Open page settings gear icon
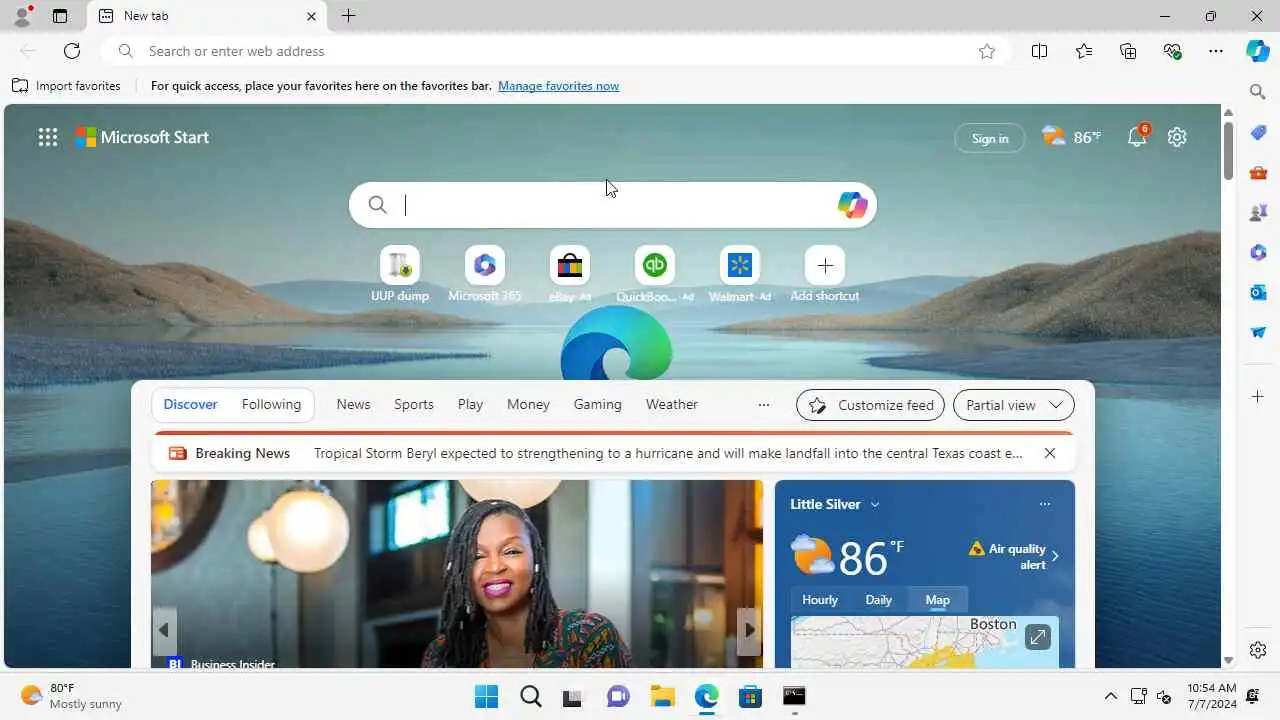The height and width of the screenshot is (720, 1280). tap(1177, 137)
